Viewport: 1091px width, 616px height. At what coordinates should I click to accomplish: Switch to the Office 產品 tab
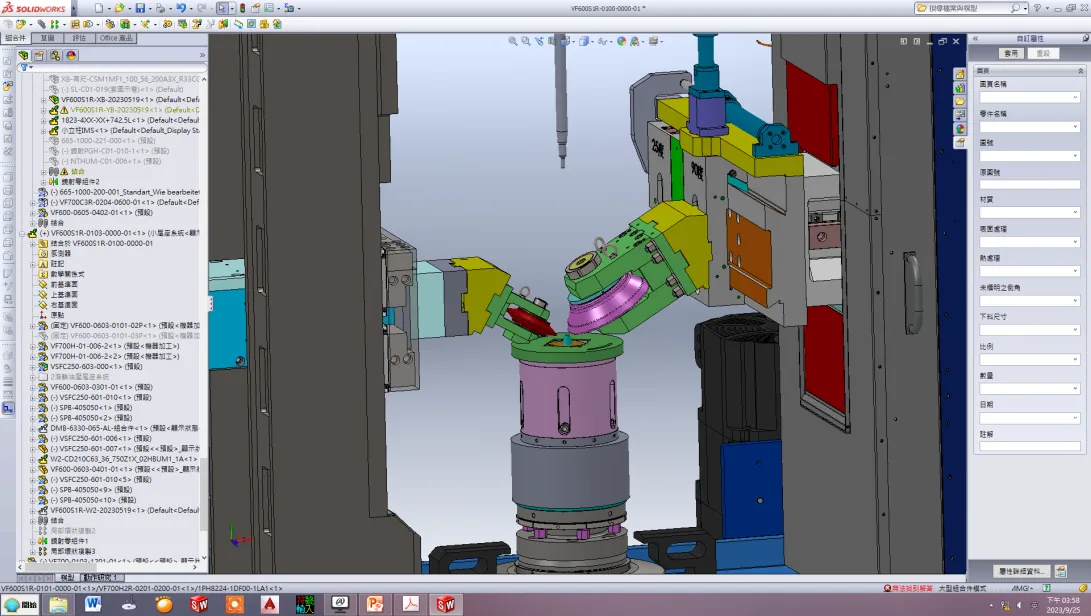(116, 38)
